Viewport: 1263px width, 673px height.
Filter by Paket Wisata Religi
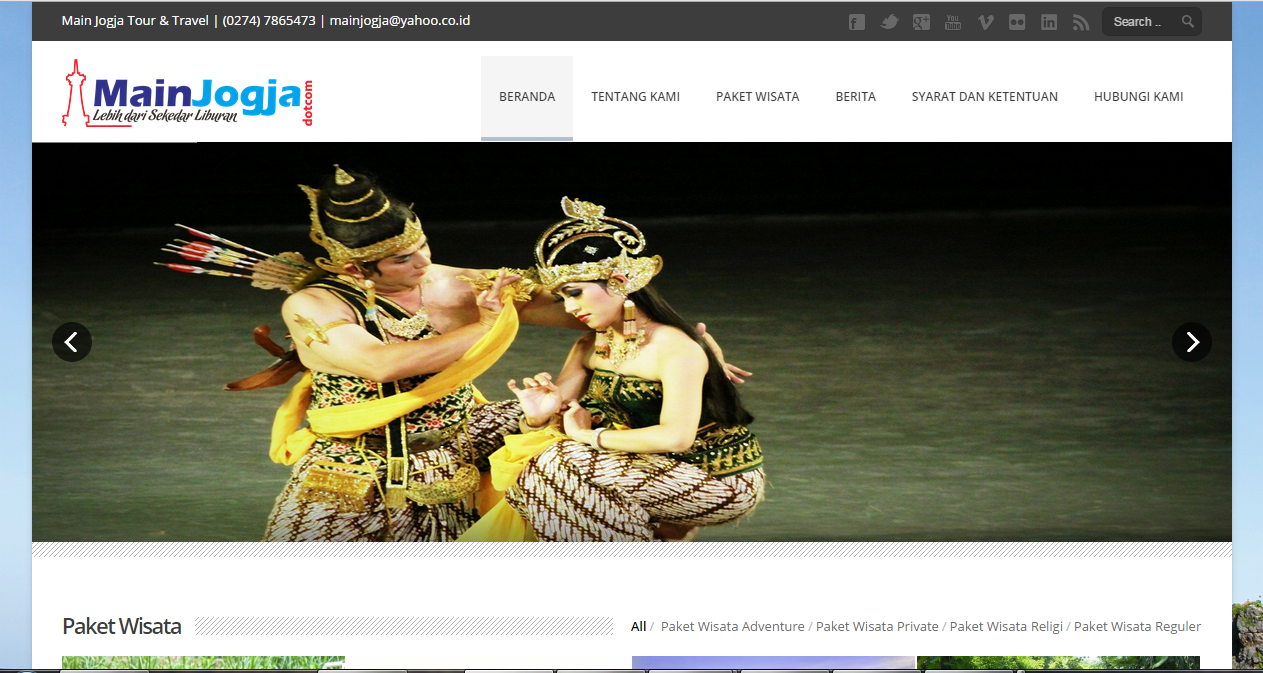click(x=1006, y=627)
